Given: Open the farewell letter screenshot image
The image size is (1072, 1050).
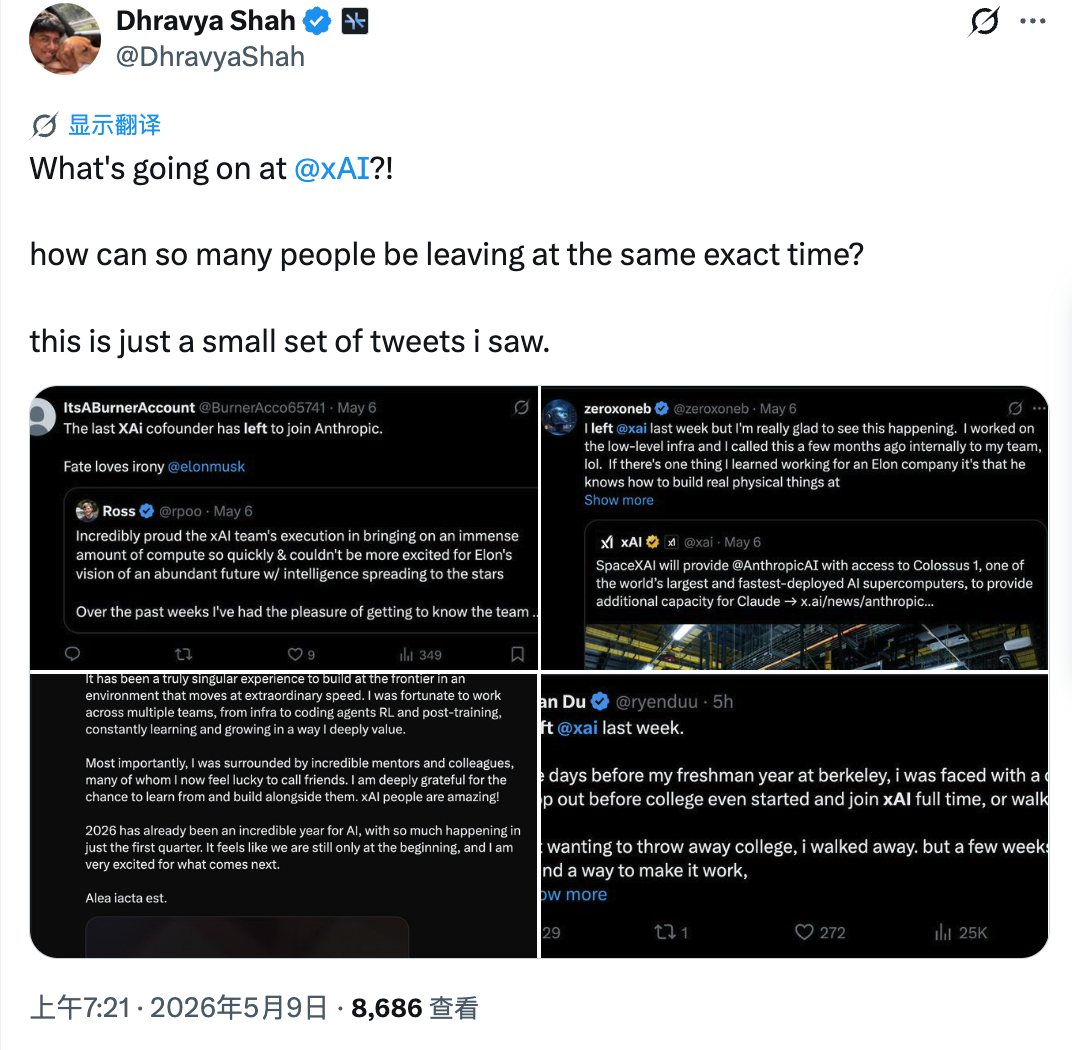Looking at the screenshot, I should [284, 815].
